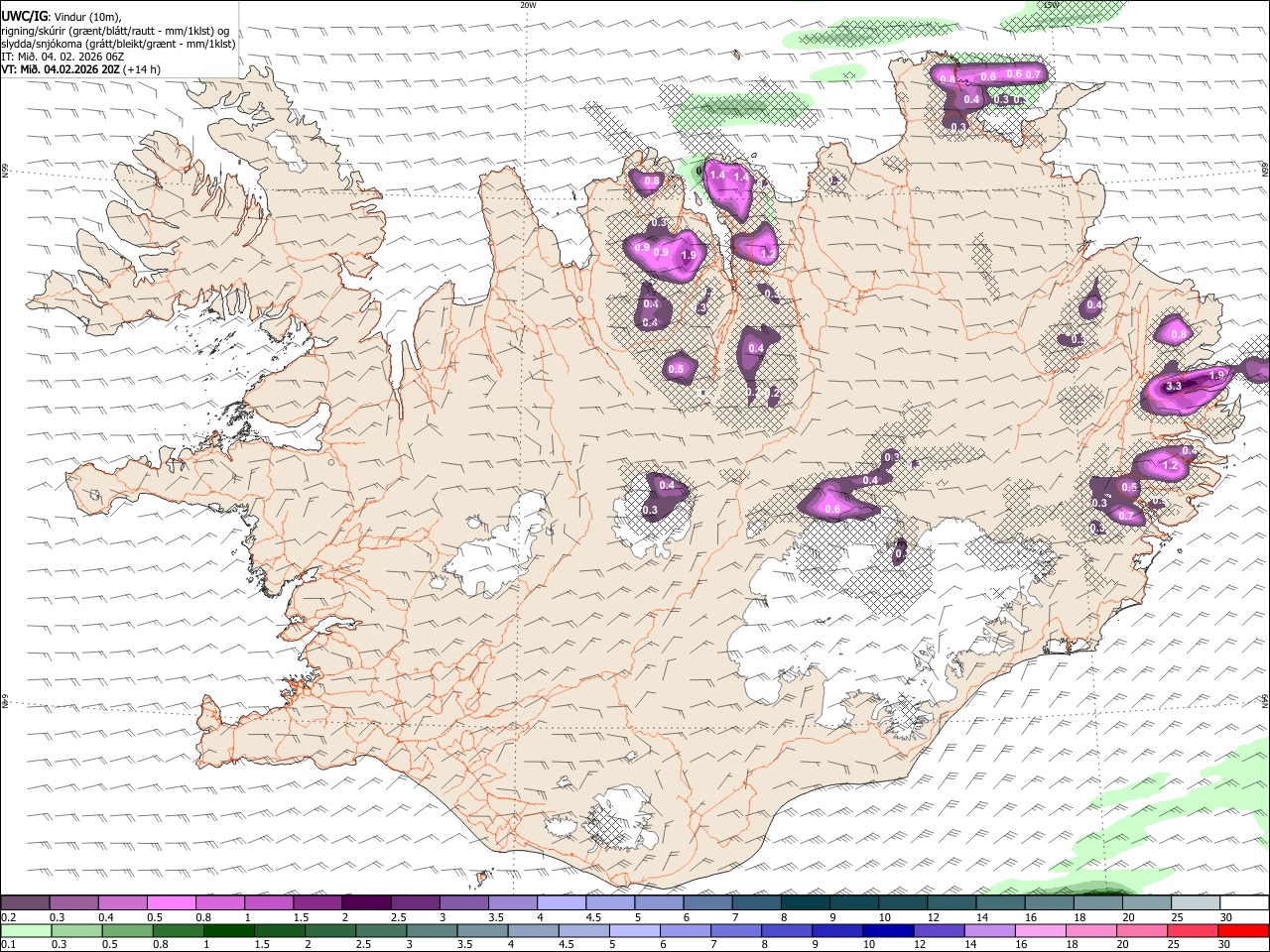Select the bottom legend red-pink swatch at 25
The width and height of the screenshot is (1270, 952).
[1194, 930]
